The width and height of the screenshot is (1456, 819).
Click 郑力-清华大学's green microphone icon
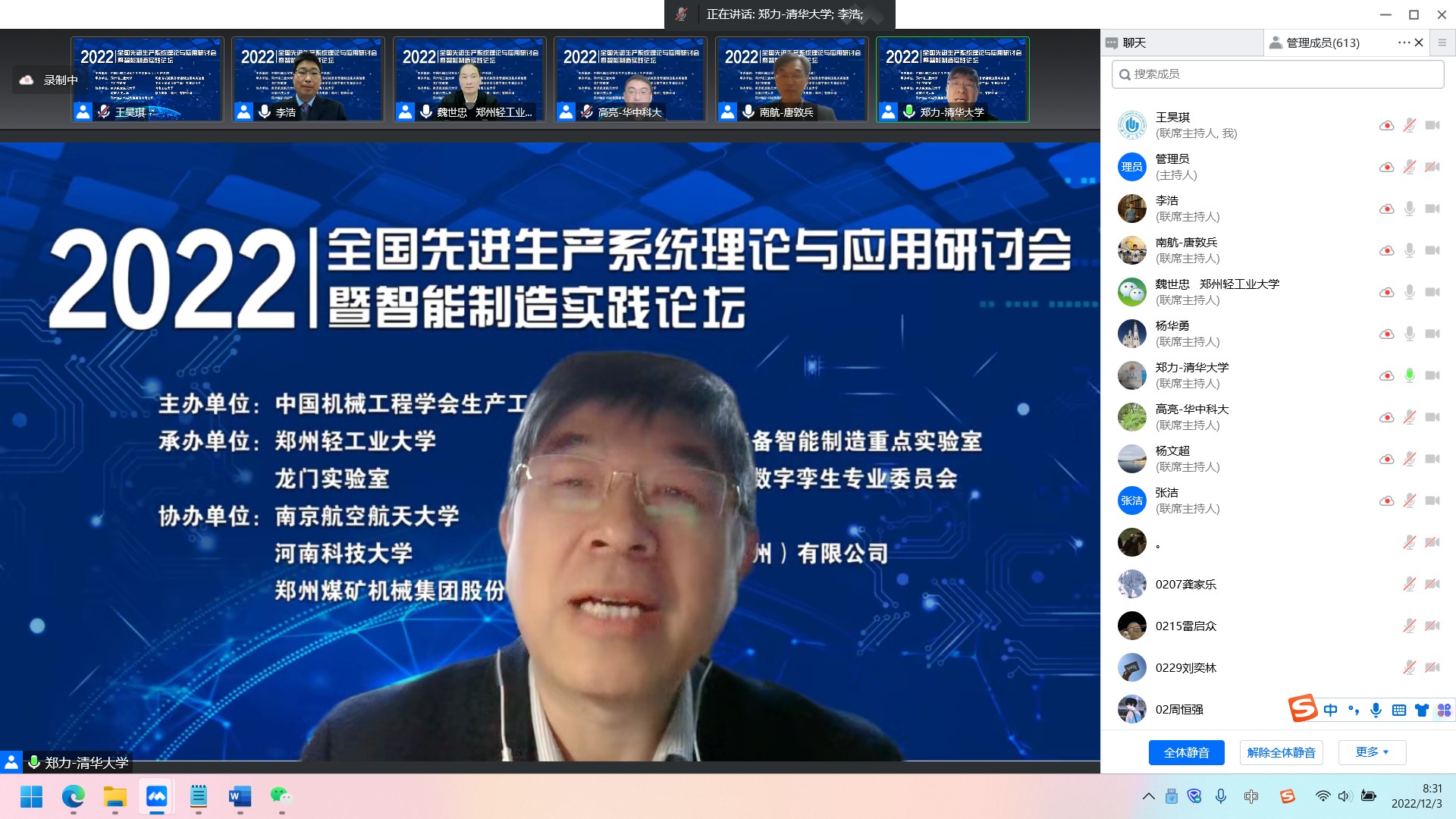(1409, 375)
